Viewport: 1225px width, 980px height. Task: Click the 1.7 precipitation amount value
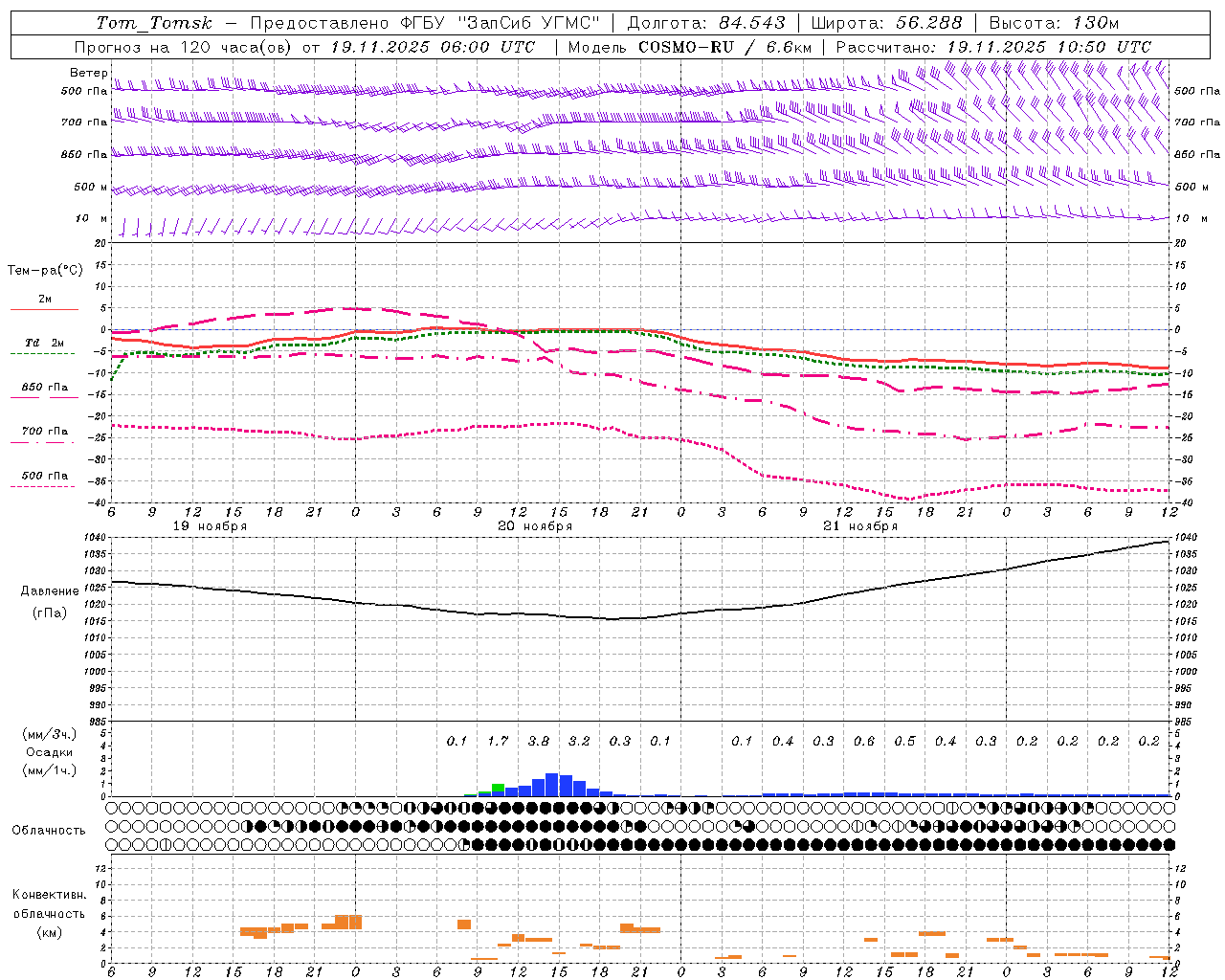point(498,742)
